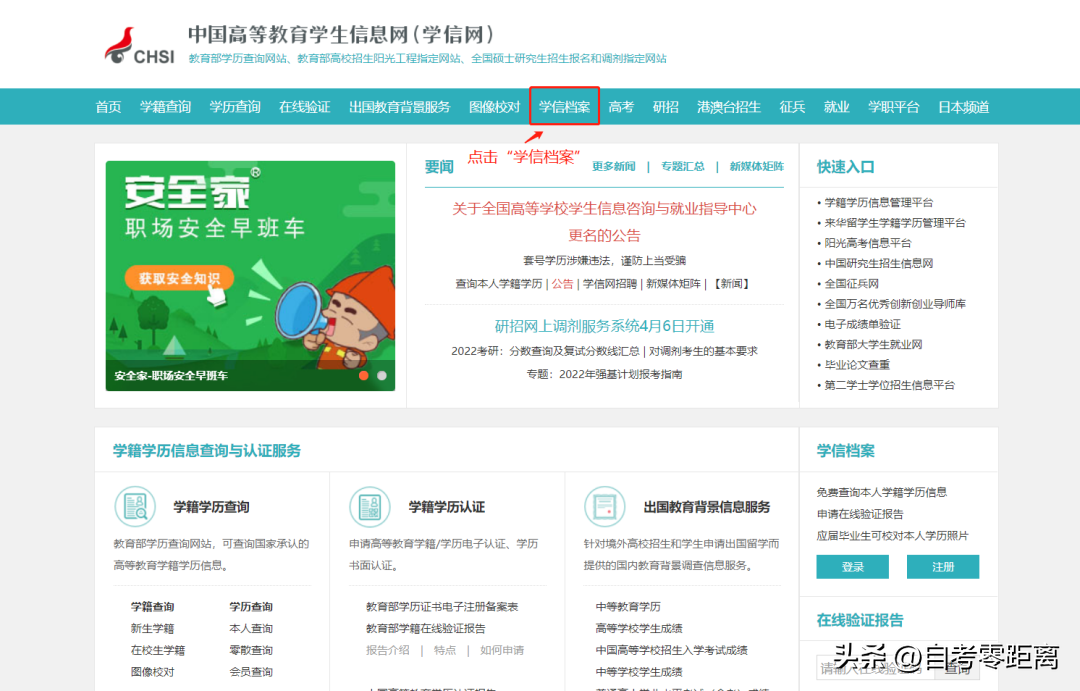Open the 在线验证 nav item
The width and height of the screenshot is (1080, 691).
click(304, 107)
